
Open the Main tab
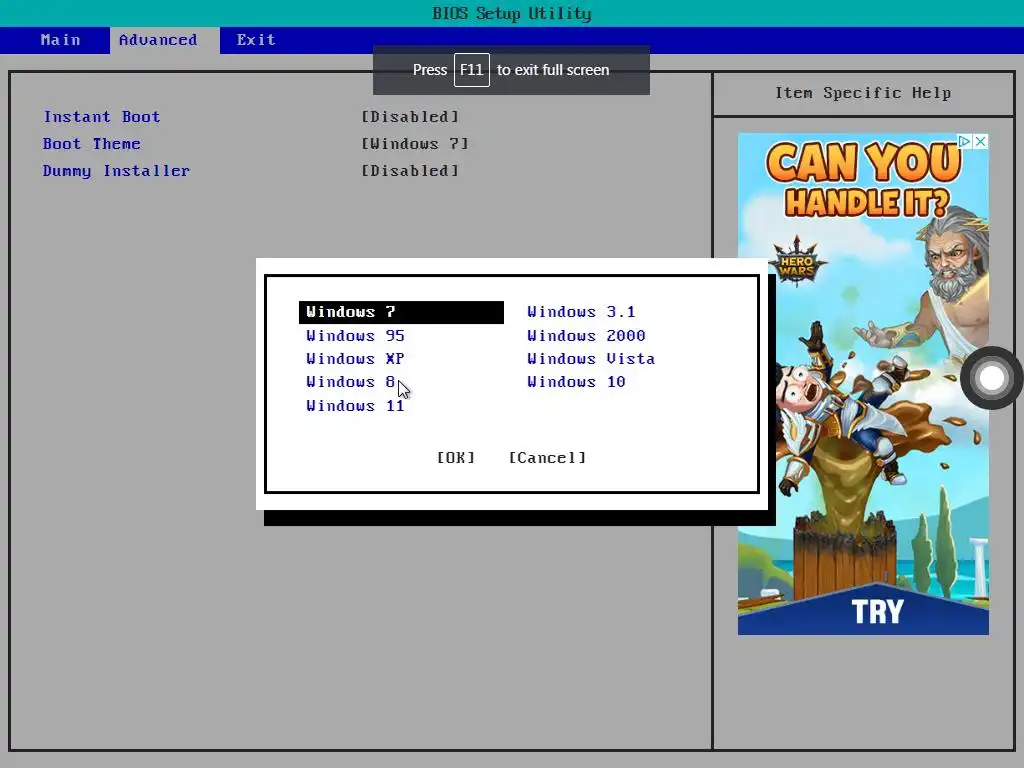pos(60,40)
